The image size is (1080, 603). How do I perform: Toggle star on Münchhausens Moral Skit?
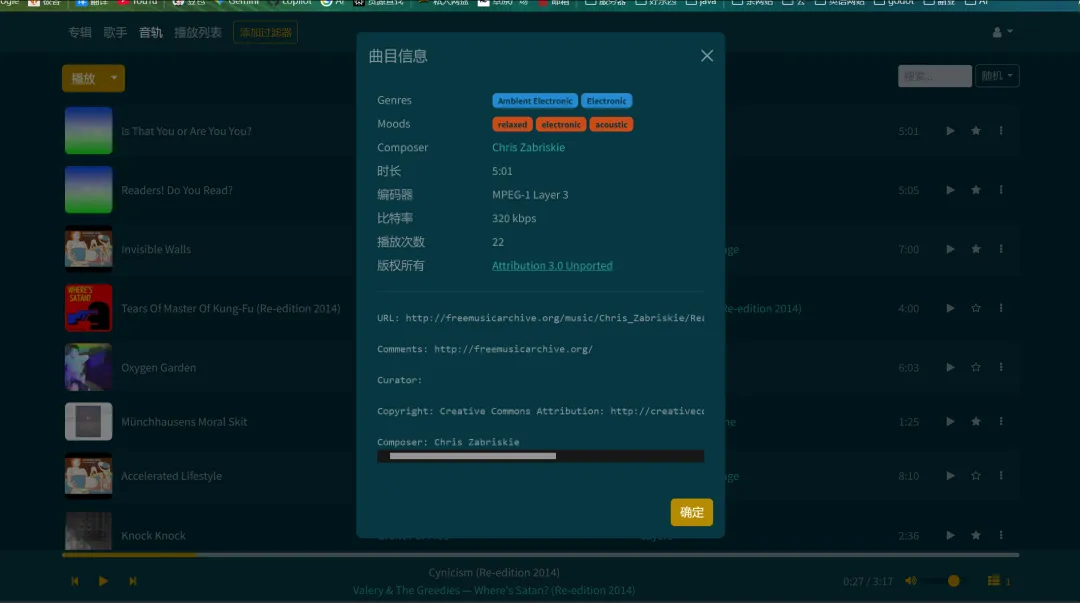click(975, 422)
